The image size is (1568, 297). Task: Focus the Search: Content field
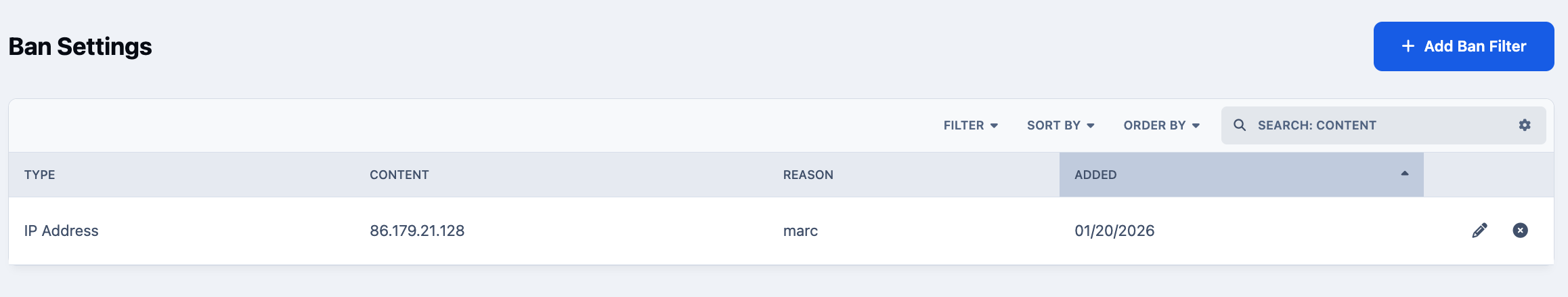pyautogui.click(x=1384, y=125)
